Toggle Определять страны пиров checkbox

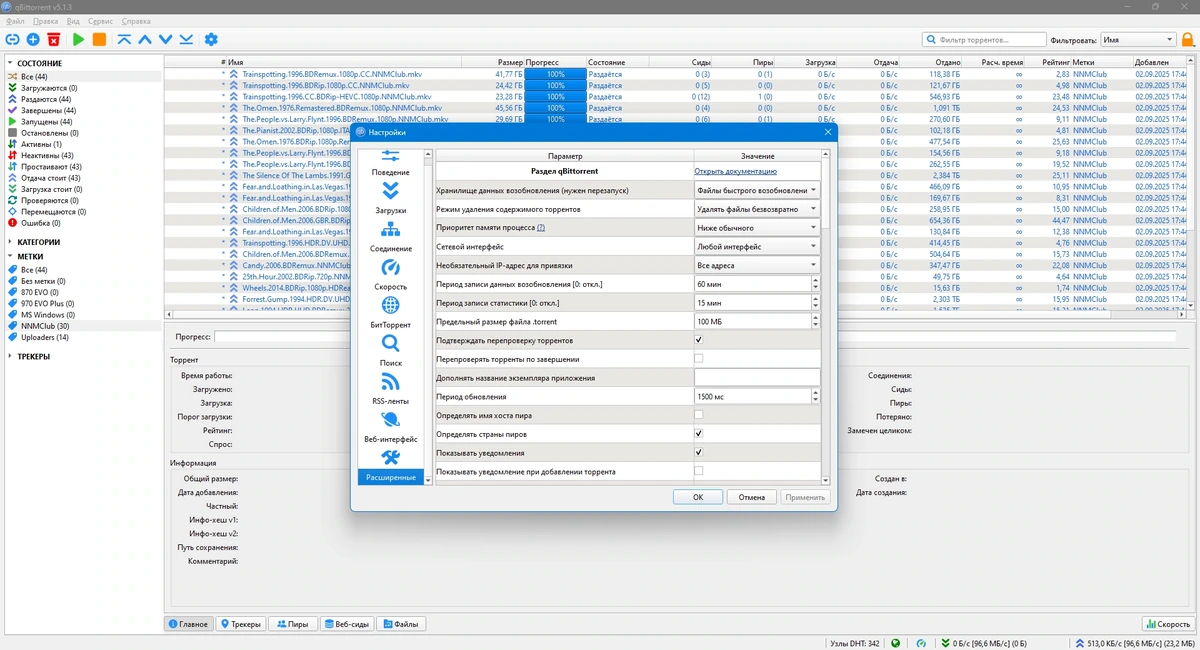point(698,433)
